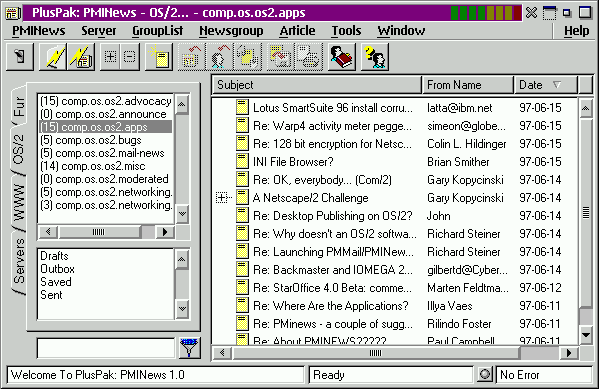This screenshot has height=389, width=599.
Task: Switch to the WWW side tab
Action: tap(19, 203)
